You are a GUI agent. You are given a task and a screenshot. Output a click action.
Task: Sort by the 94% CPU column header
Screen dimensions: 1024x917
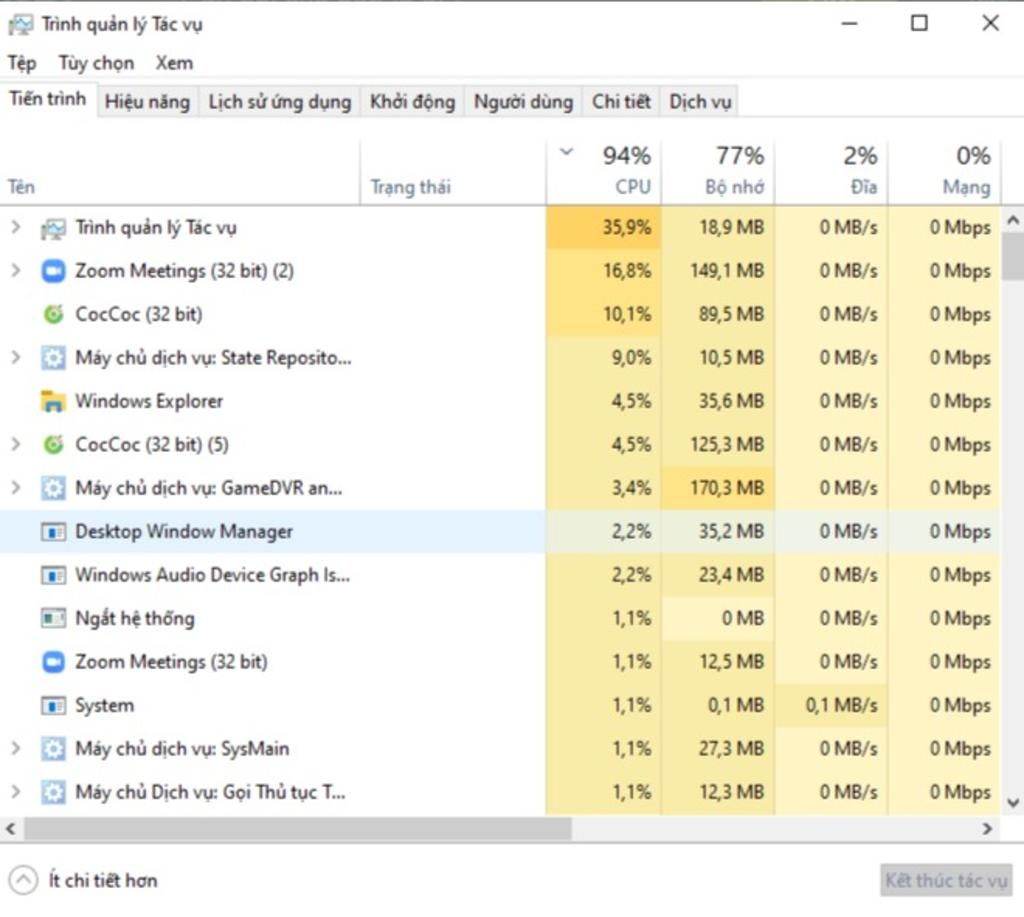[x=603, y=172]
